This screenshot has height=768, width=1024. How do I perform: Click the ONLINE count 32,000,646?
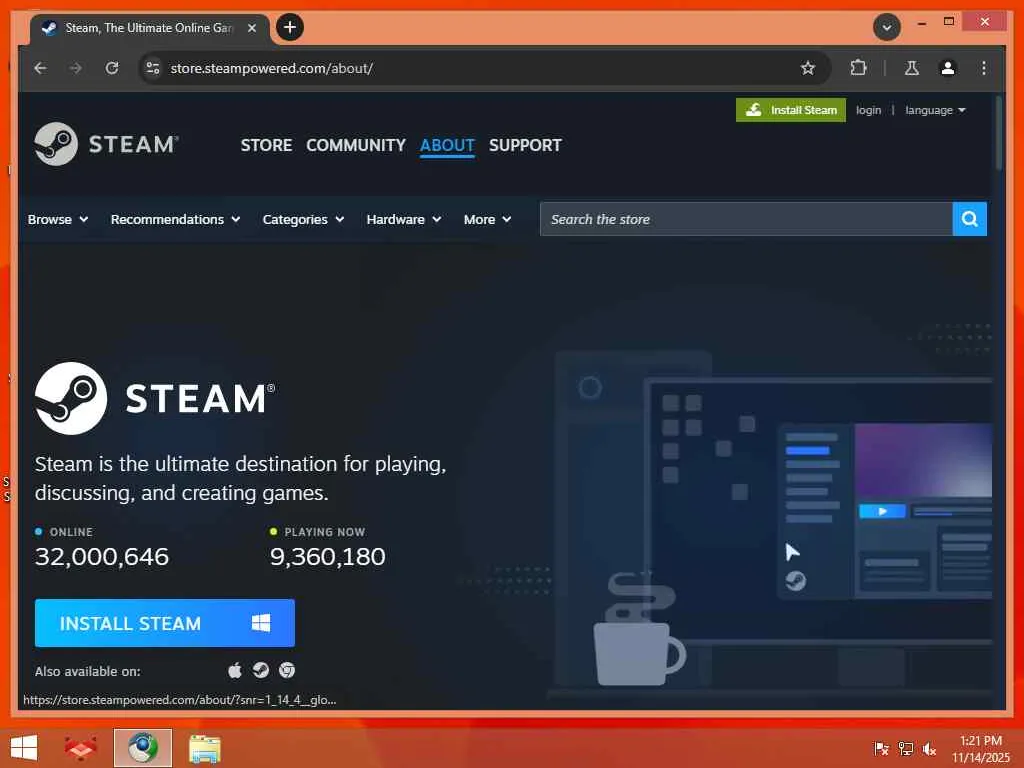pyautogui.click(x=102, y=556)
